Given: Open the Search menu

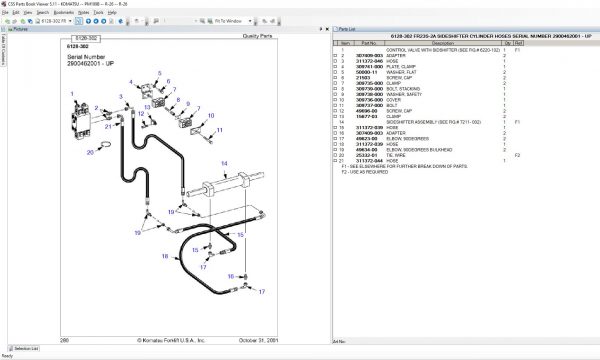Looking at the screenshot, I should click(43, 13).
